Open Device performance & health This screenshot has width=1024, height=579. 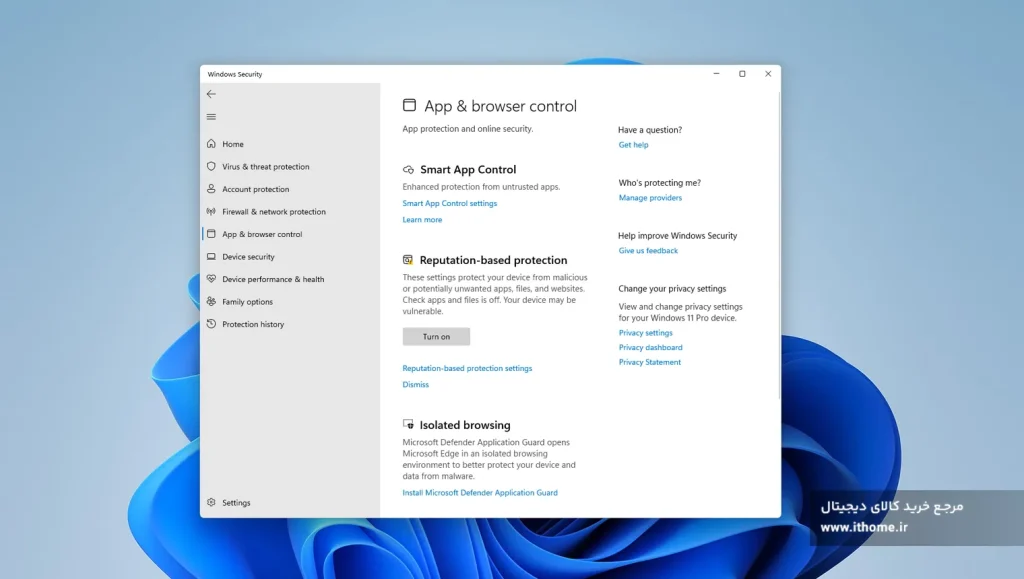[x=273, y=279]
